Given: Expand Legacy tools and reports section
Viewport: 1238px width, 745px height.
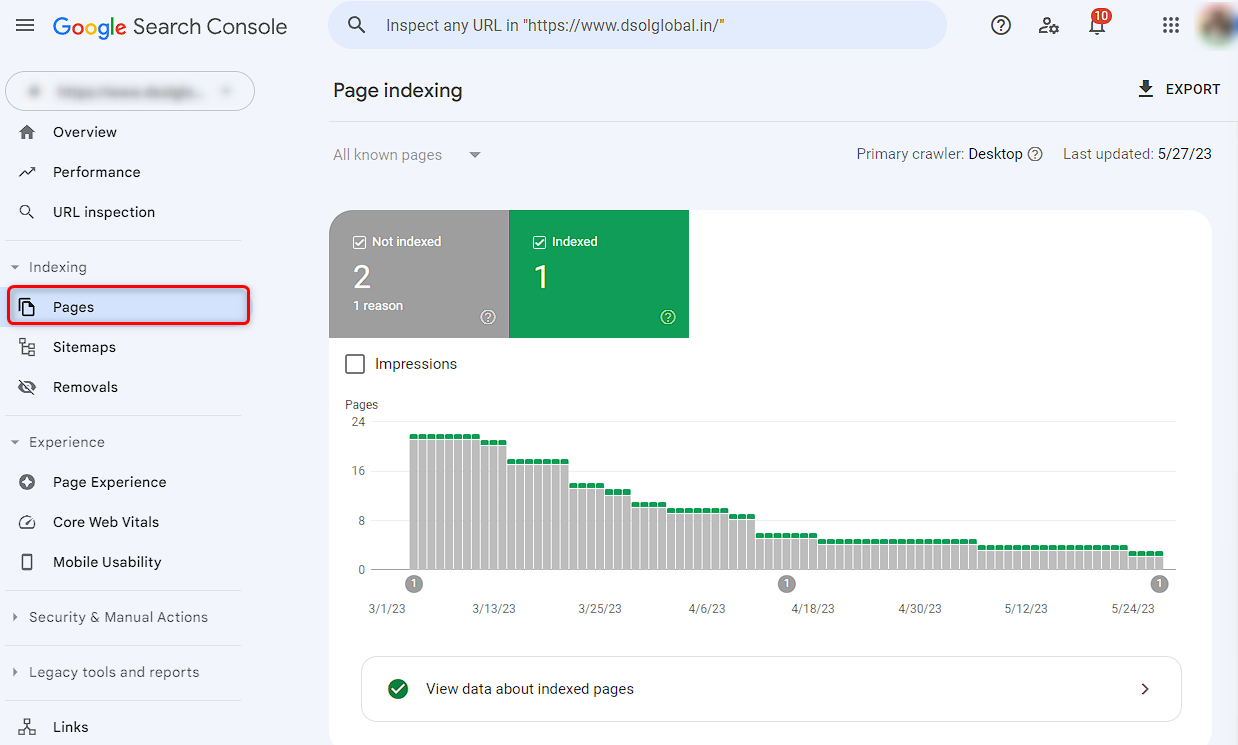Looking at the screenshot, I should pyautogui.click(x=113, y=672).
